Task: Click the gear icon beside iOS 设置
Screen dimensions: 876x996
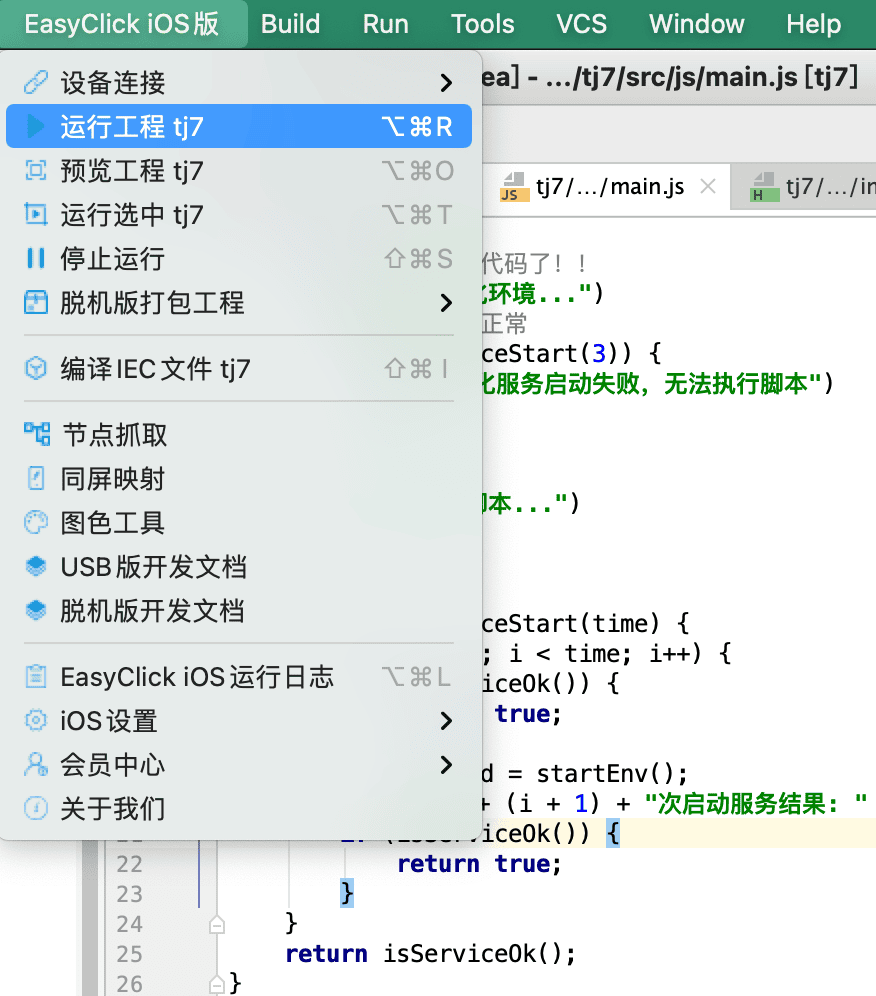Action: click(x=36, y=720)
